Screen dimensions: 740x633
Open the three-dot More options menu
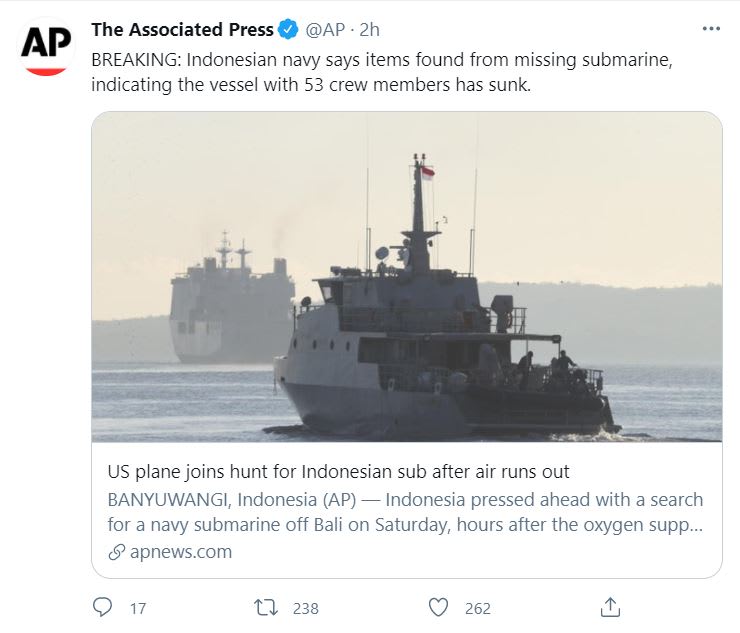[x=711, y=29]
